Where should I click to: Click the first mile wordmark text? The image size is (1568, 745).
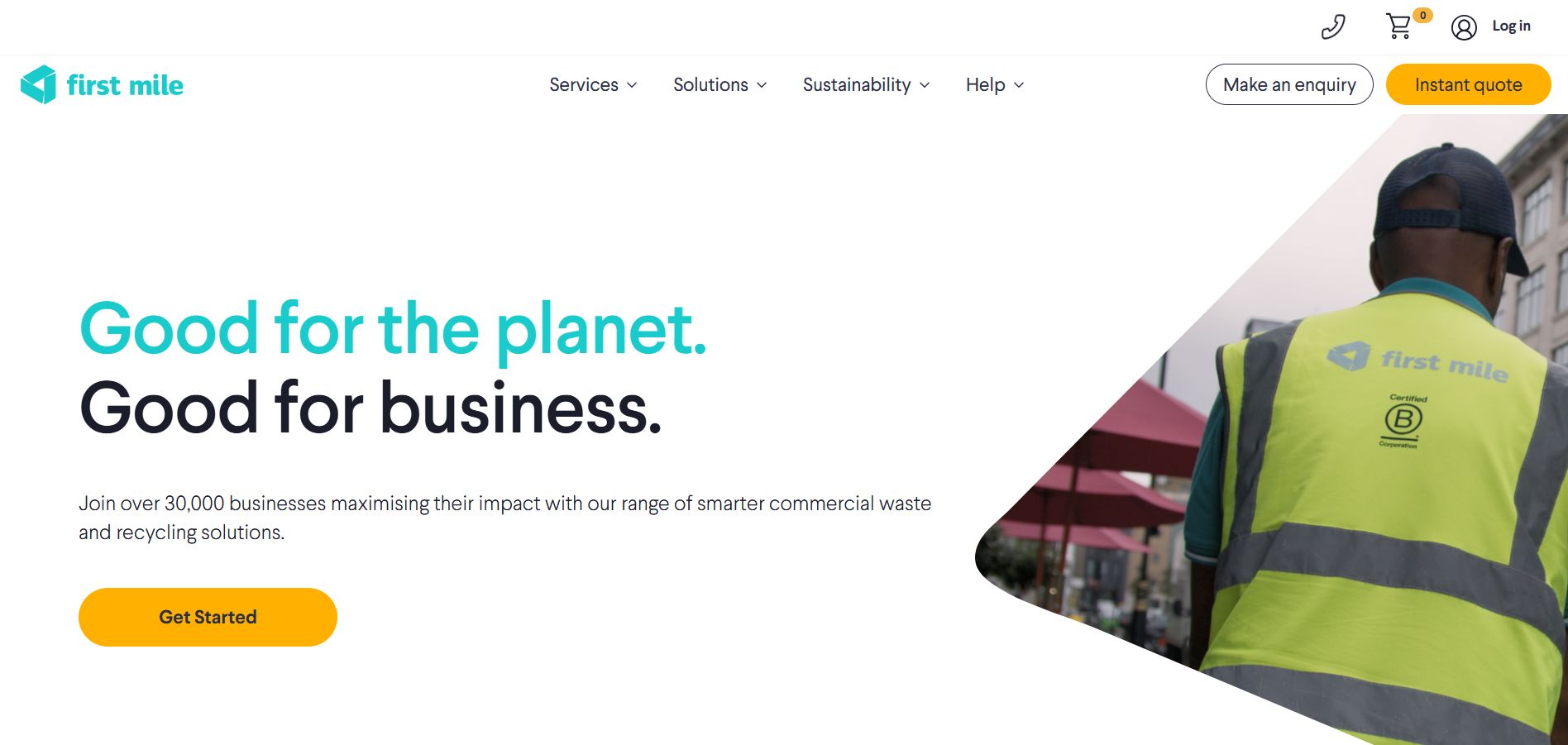125,85
